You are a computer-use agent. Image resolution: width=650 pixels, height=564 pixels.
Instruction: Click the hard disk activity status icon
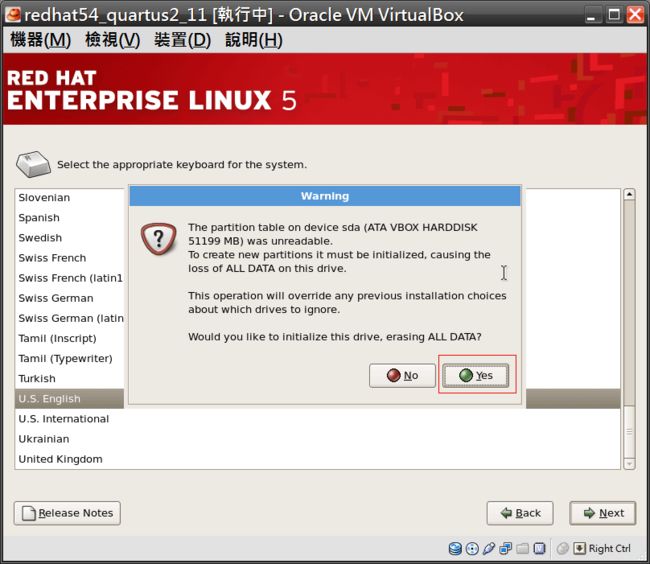[456, 548]
